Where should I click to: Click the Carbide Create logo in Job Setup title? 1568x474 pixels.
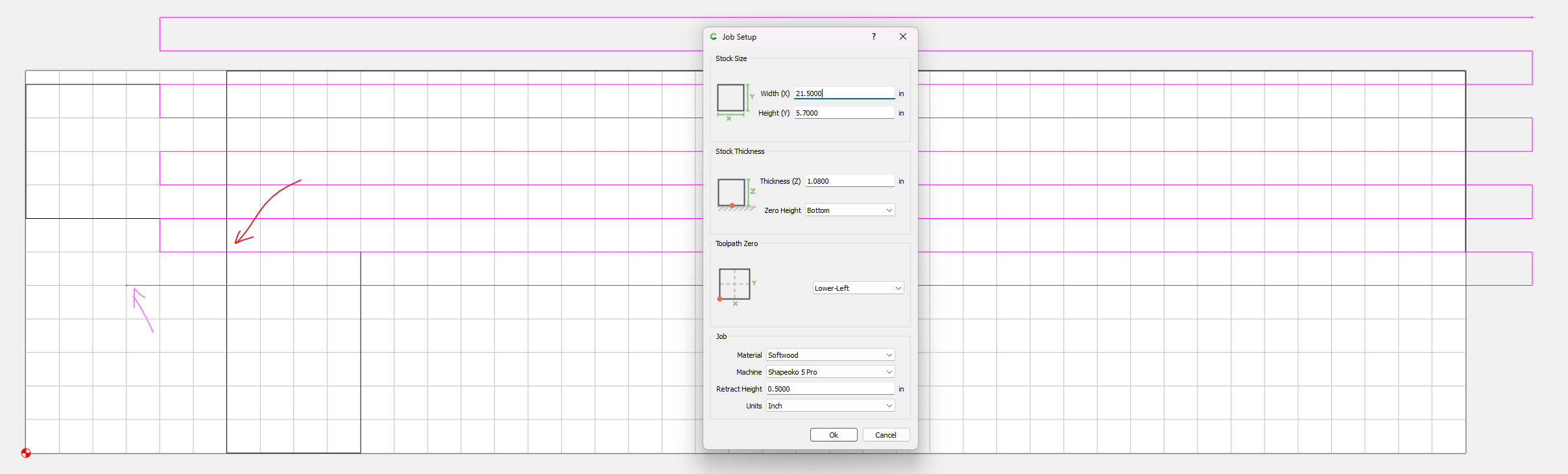click(714, 37)
